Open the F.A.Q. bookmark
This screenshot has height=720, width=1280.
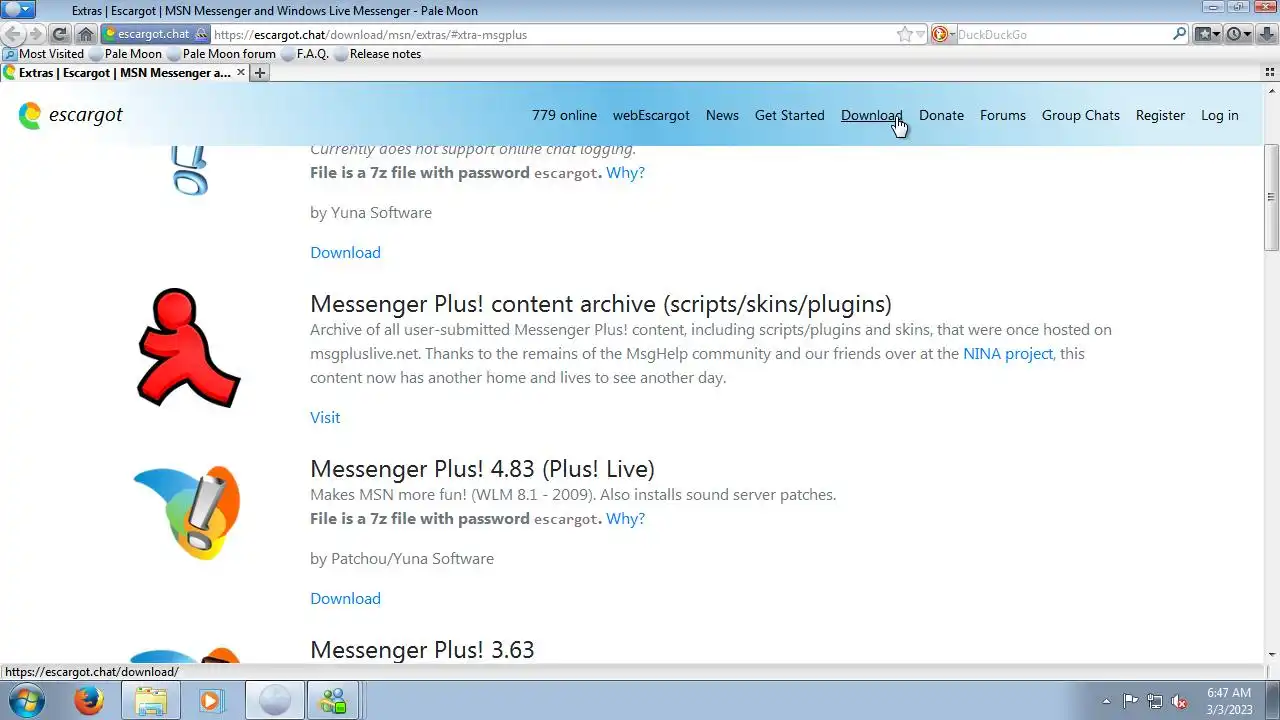click(x=304, y=54)
